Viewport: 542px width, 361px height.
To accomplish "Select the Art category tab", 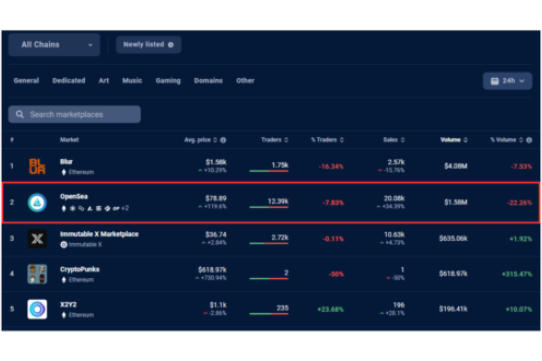I will click(104, 81).
